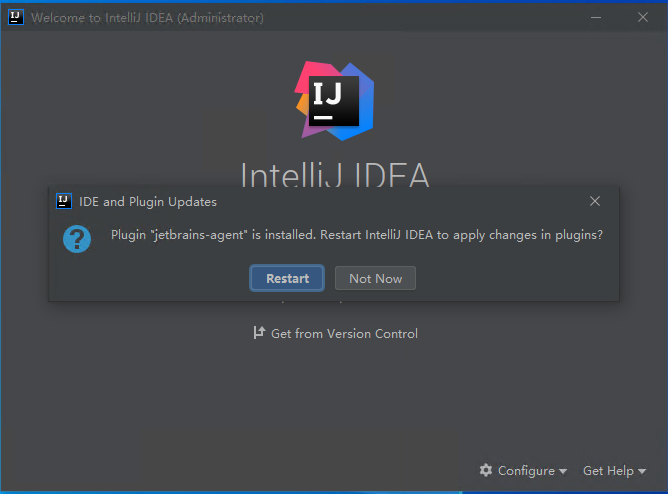Click the large IntelliJ IDEA logo

[x=334, y=101]
